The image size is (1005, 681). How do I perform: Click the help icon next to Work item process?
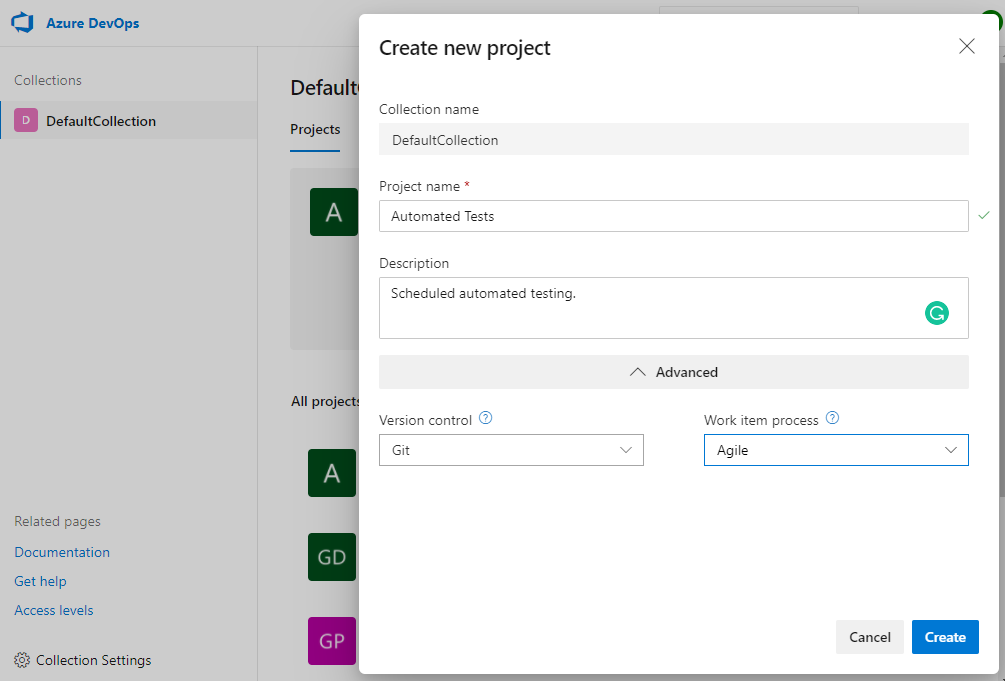(832, 418)
